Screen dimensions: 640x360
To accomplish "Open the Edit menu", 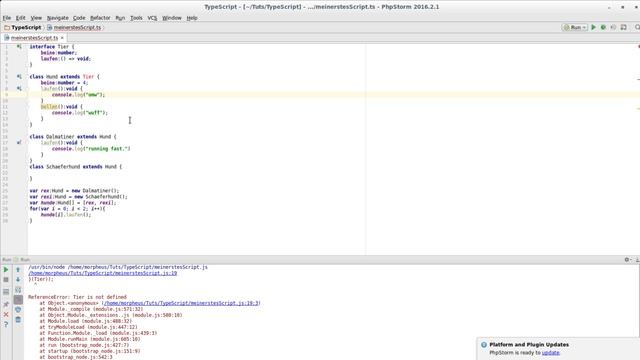I will coord(20,18).
